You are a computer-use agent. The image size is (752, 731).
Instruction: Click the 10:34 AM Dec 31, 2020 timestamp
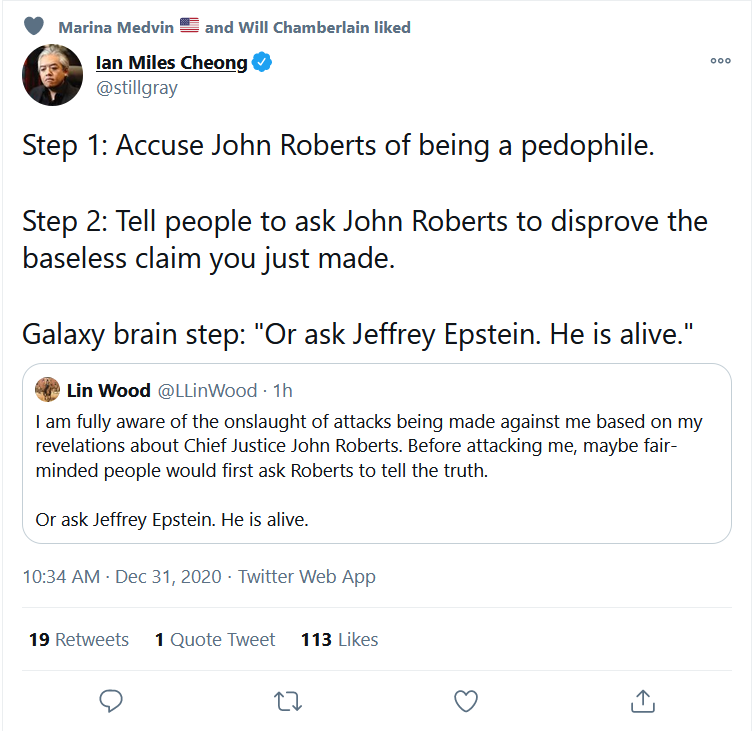coord(124,577)
